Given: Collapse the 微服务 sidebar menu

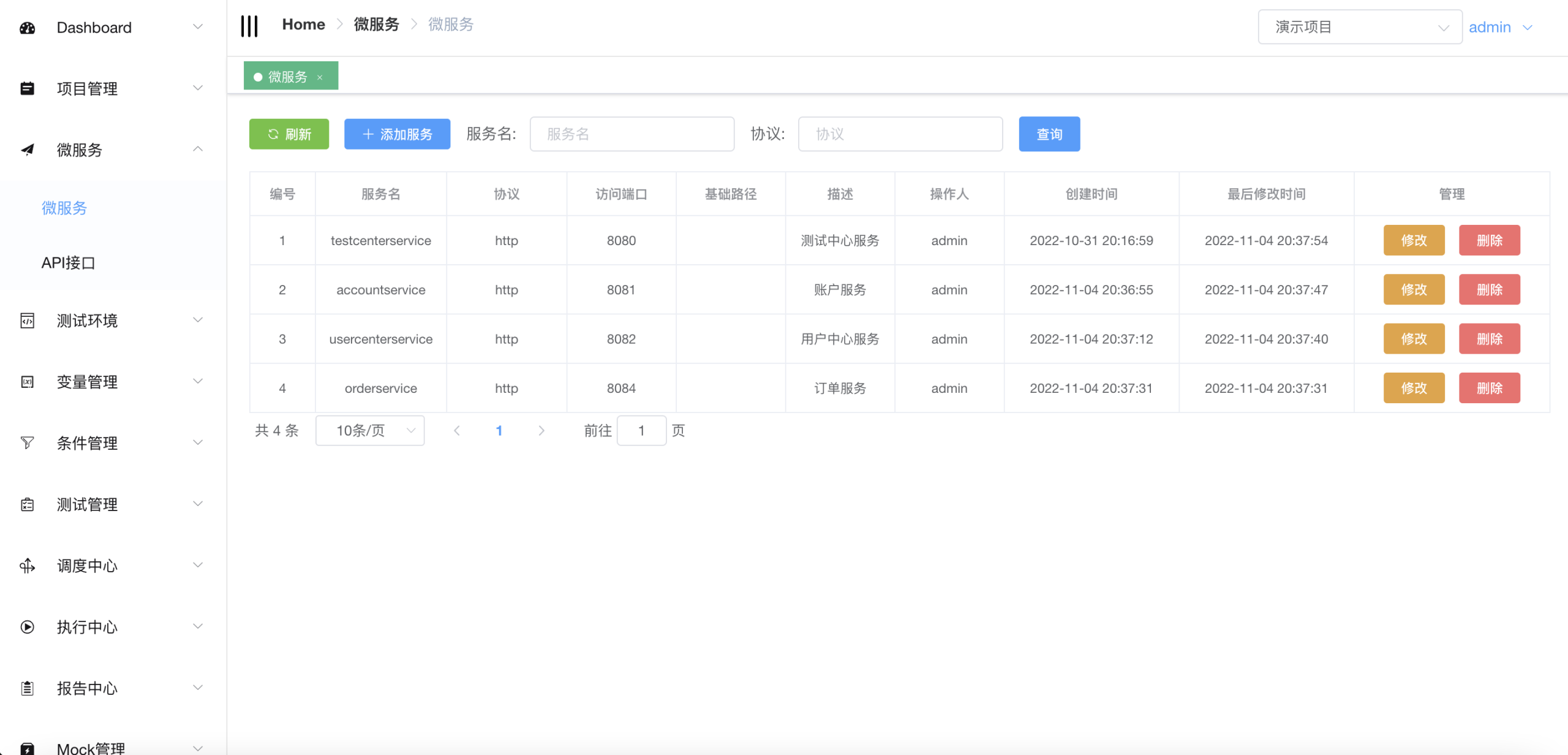Looking at the screenshot, I should 197,150.
